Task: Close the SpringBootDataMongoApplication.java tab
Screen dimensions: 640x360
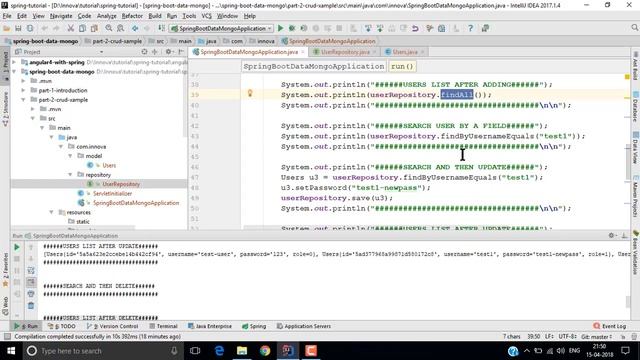Action: (x=303, y=52)
